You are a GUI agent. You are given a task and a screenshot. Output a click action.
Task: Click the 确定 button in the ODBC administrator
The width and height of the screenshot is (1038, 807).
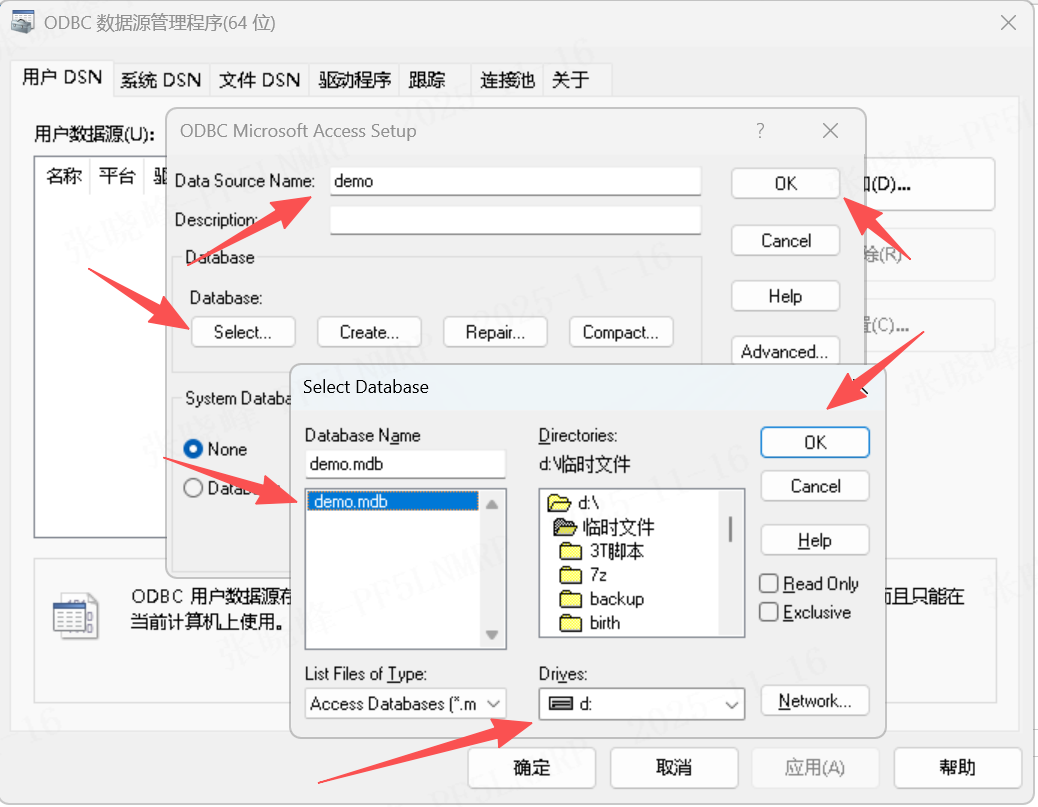(532, 768)
